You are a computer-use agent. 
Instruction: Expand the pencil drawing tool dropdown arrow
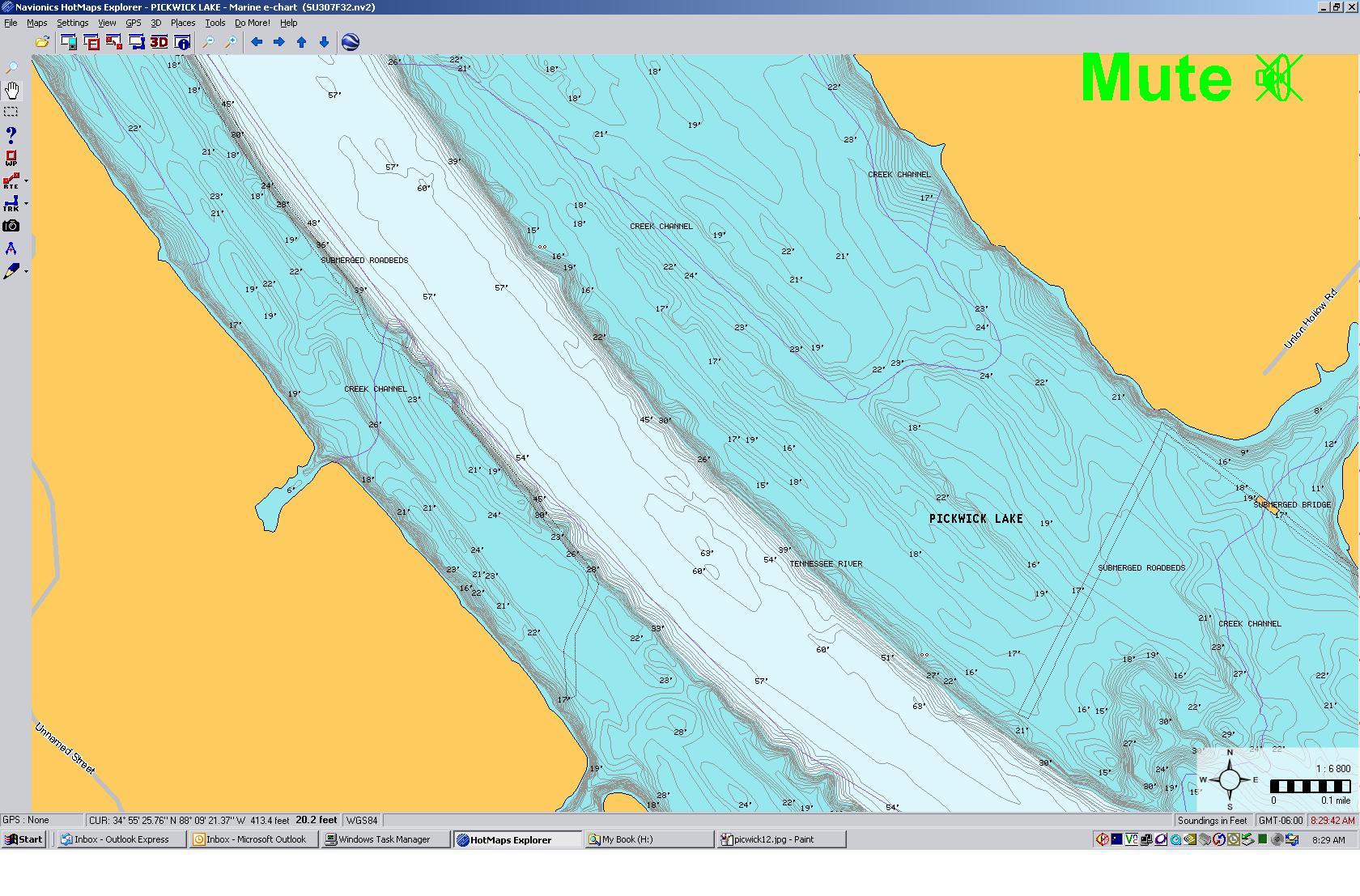26,271
